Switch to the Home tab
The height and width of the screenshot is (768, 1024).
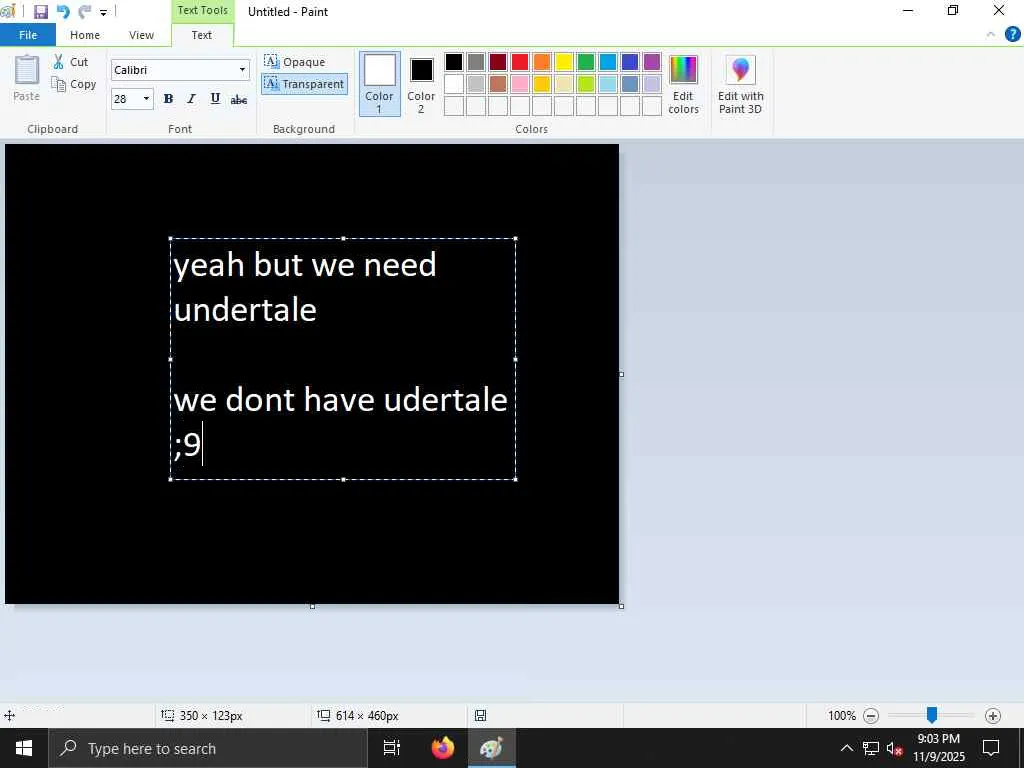click(85, 35)
